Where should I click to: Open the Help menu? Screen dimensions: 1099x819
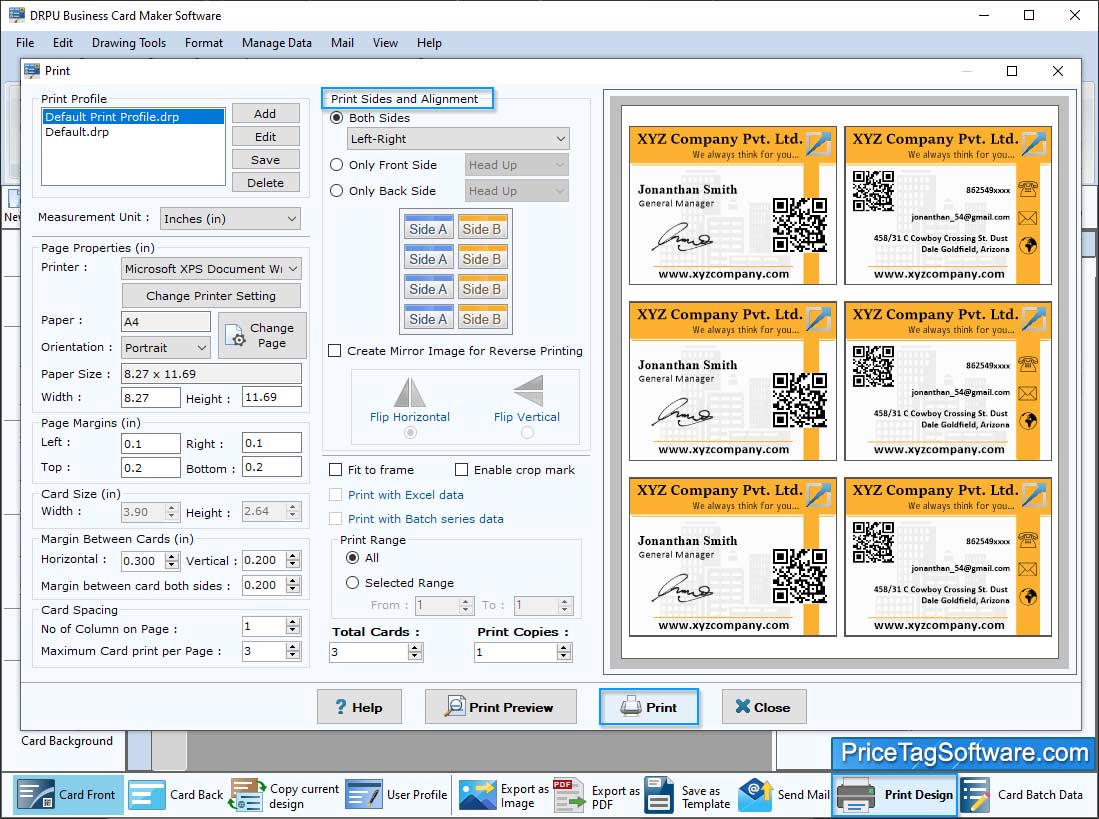click(x=429, y=43)
